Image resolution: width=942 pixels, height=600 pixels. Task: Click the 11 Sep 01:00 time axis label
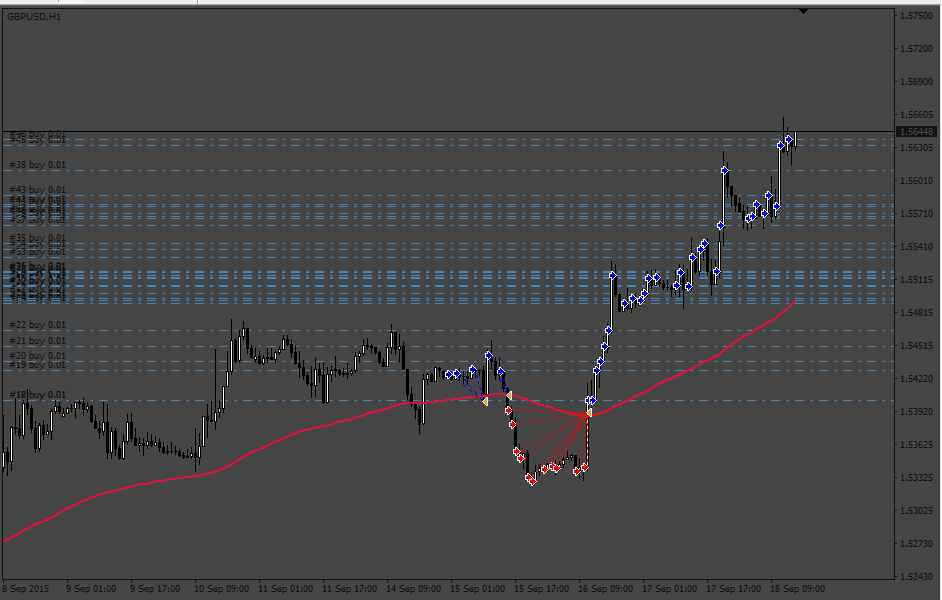point(285,589)
